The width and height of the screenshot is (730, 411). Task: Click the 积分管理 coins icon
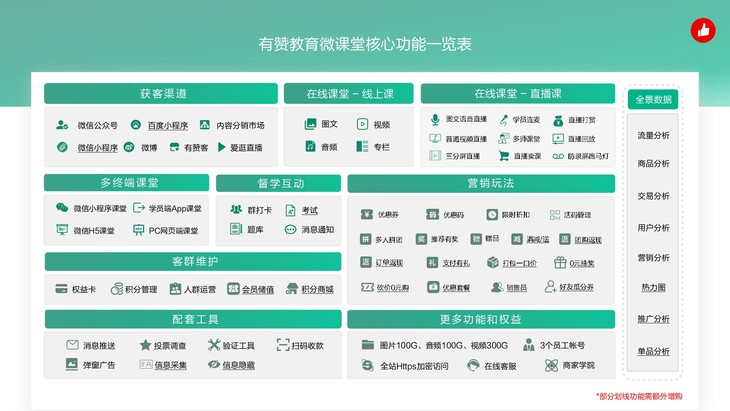point(116,289)
